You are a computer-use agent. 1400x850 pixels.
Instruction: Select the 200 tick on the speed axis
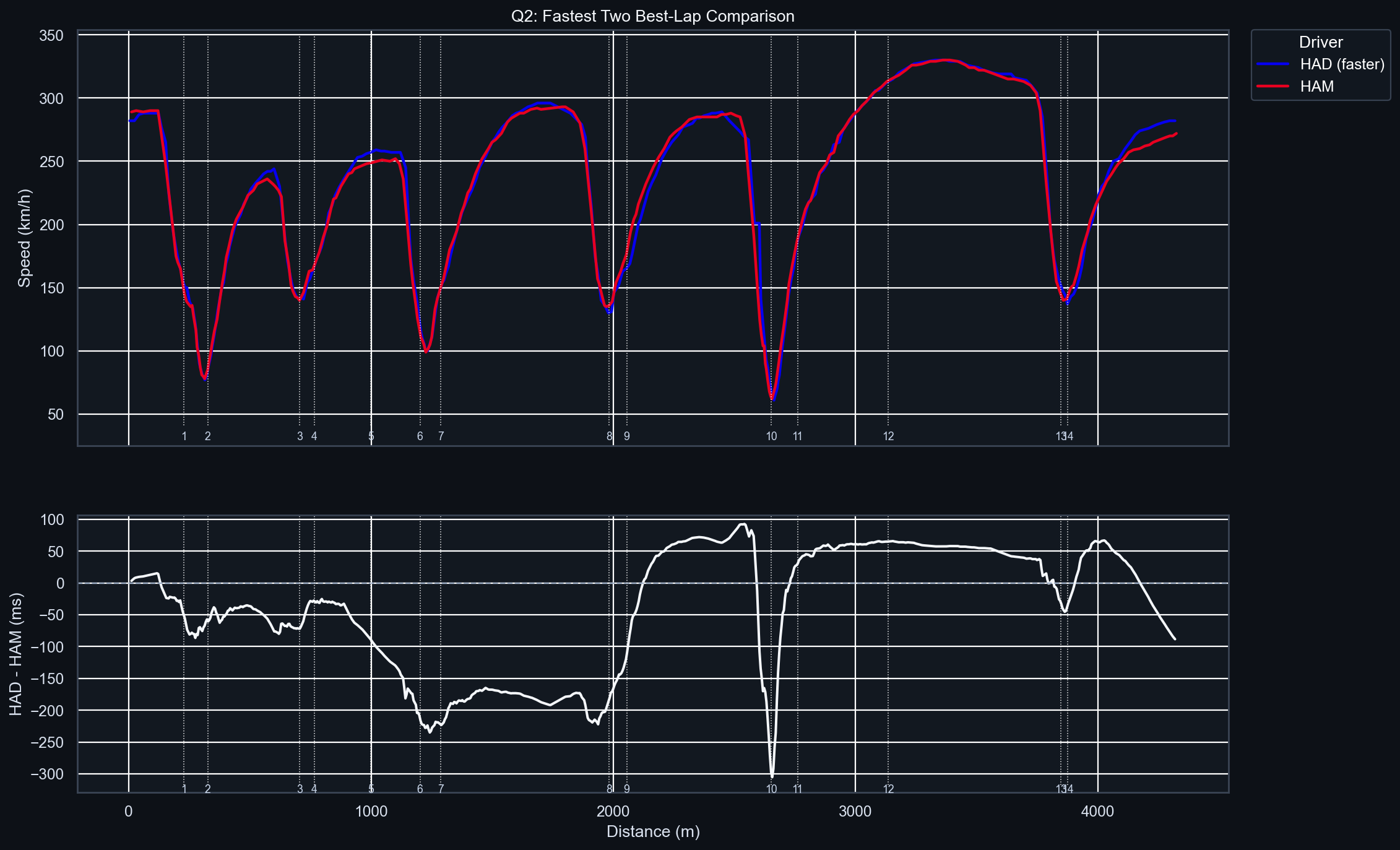[51, 225]
